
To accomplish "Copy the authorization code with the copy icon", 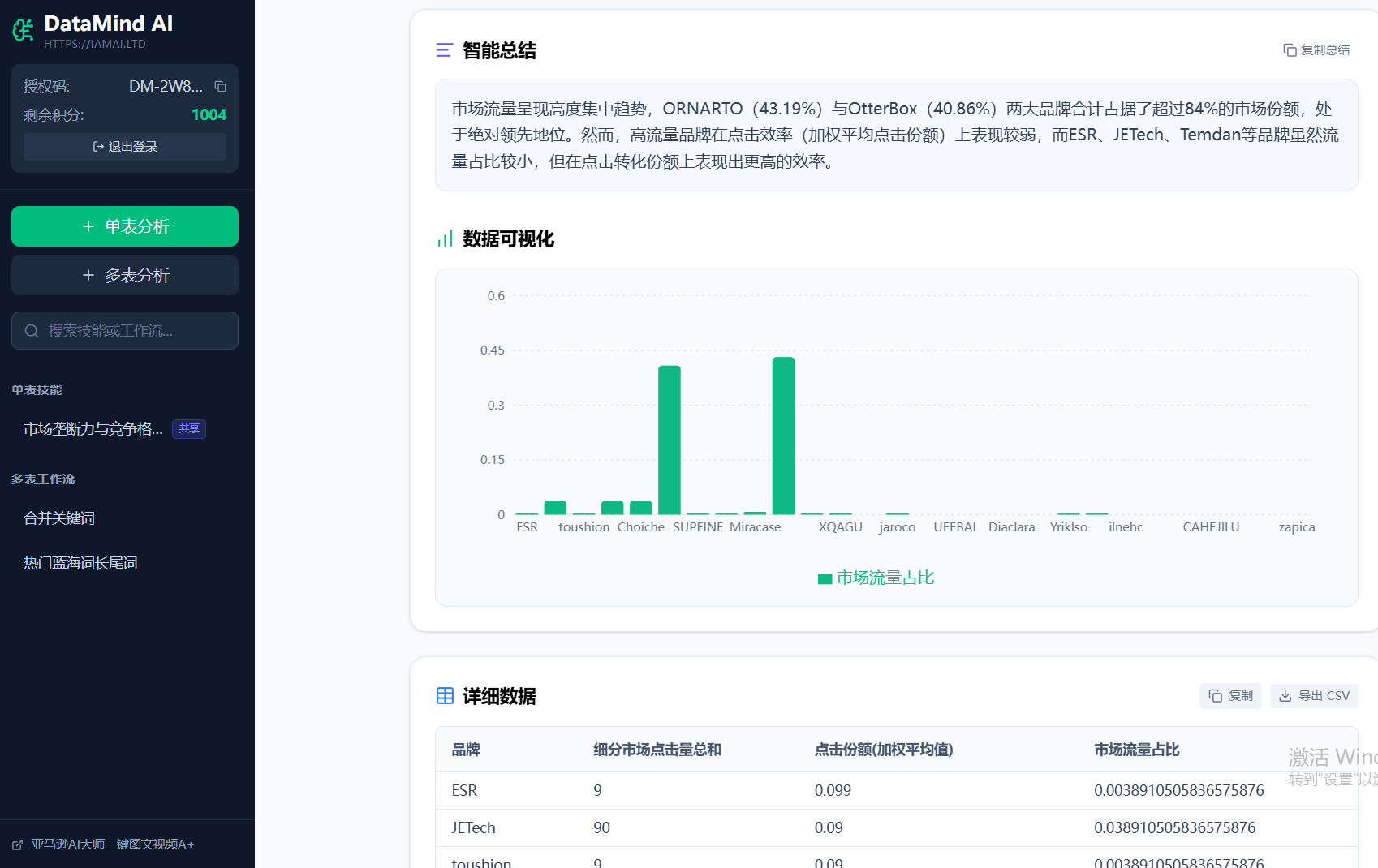I will click(220, 87).
